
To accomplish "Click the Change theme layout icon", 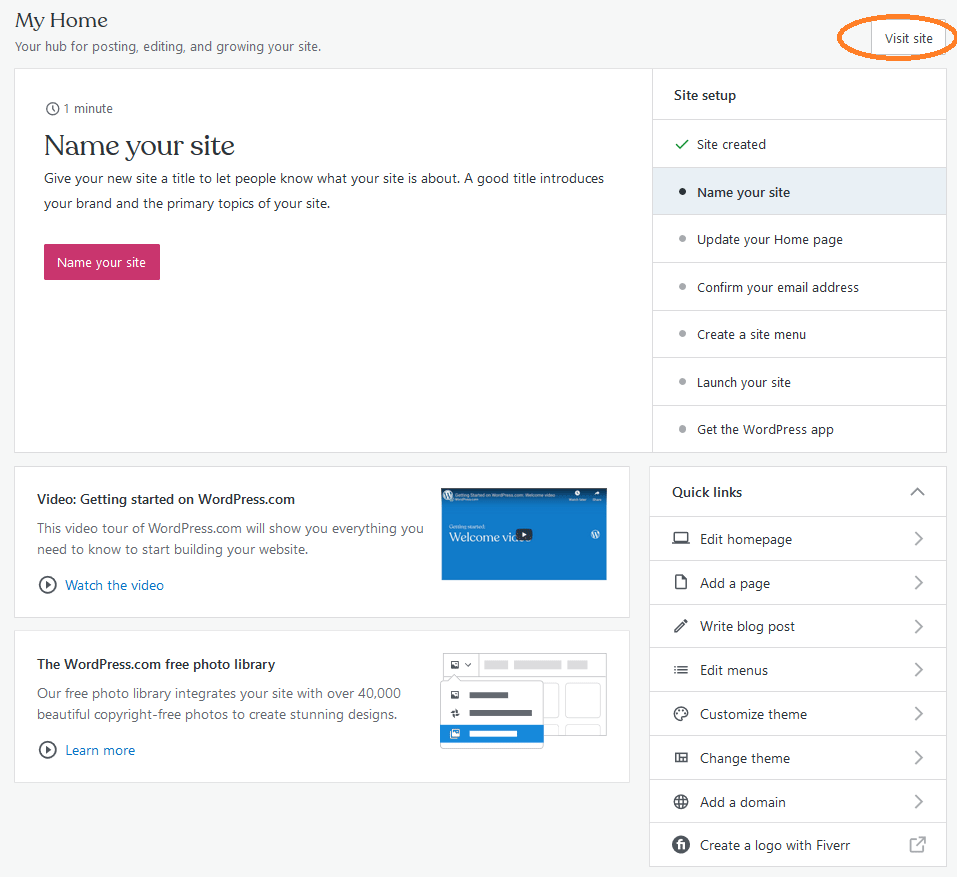I will point(682,758).
